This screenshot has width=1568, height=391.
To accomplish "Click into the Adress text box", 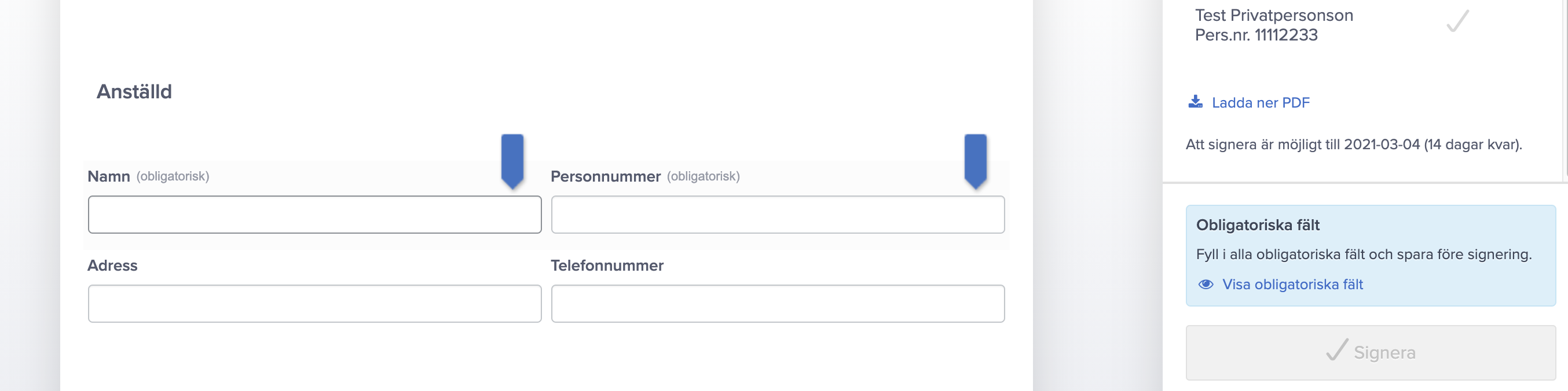I will click(314, 304).
